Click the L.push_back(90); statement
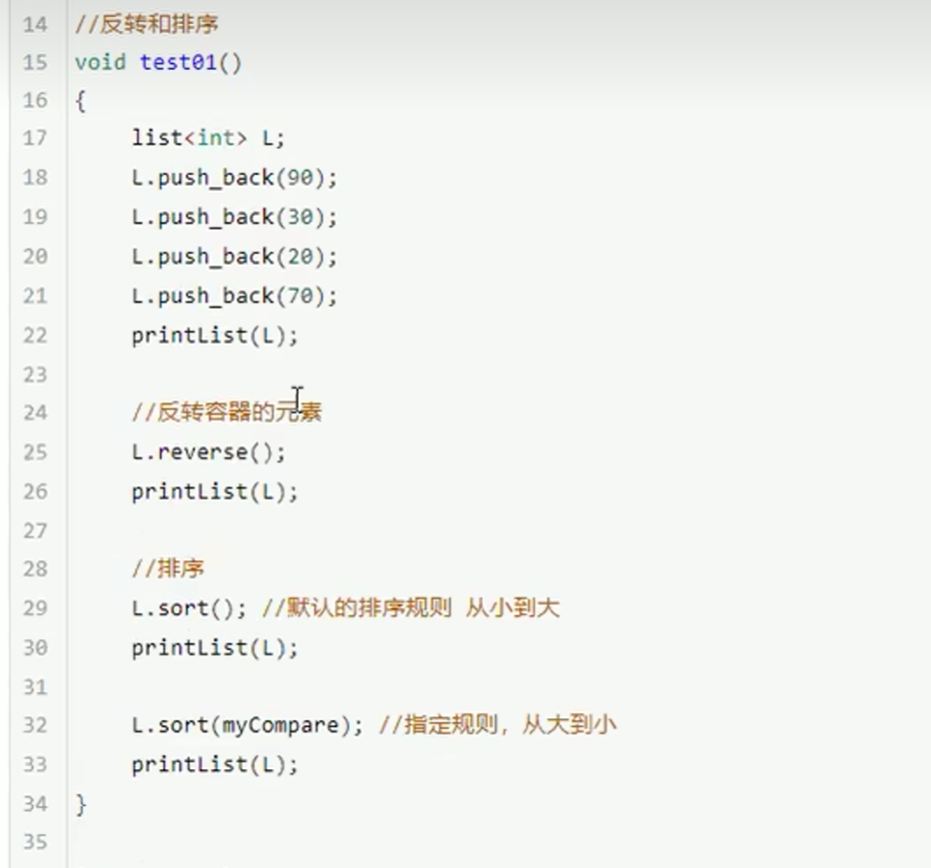 coord(235,178)
